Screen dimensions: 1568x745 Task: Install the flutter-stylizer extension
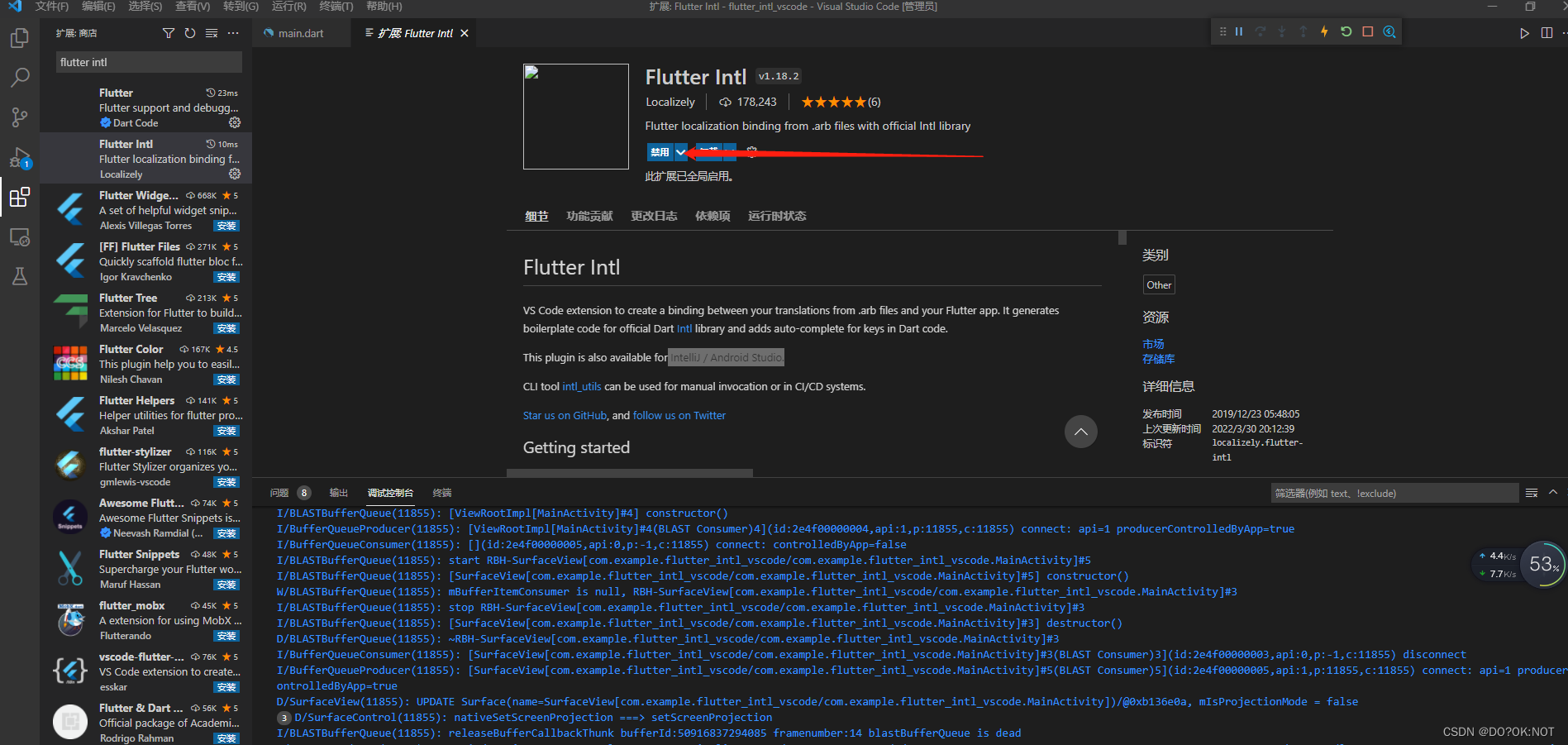[226, 482]
